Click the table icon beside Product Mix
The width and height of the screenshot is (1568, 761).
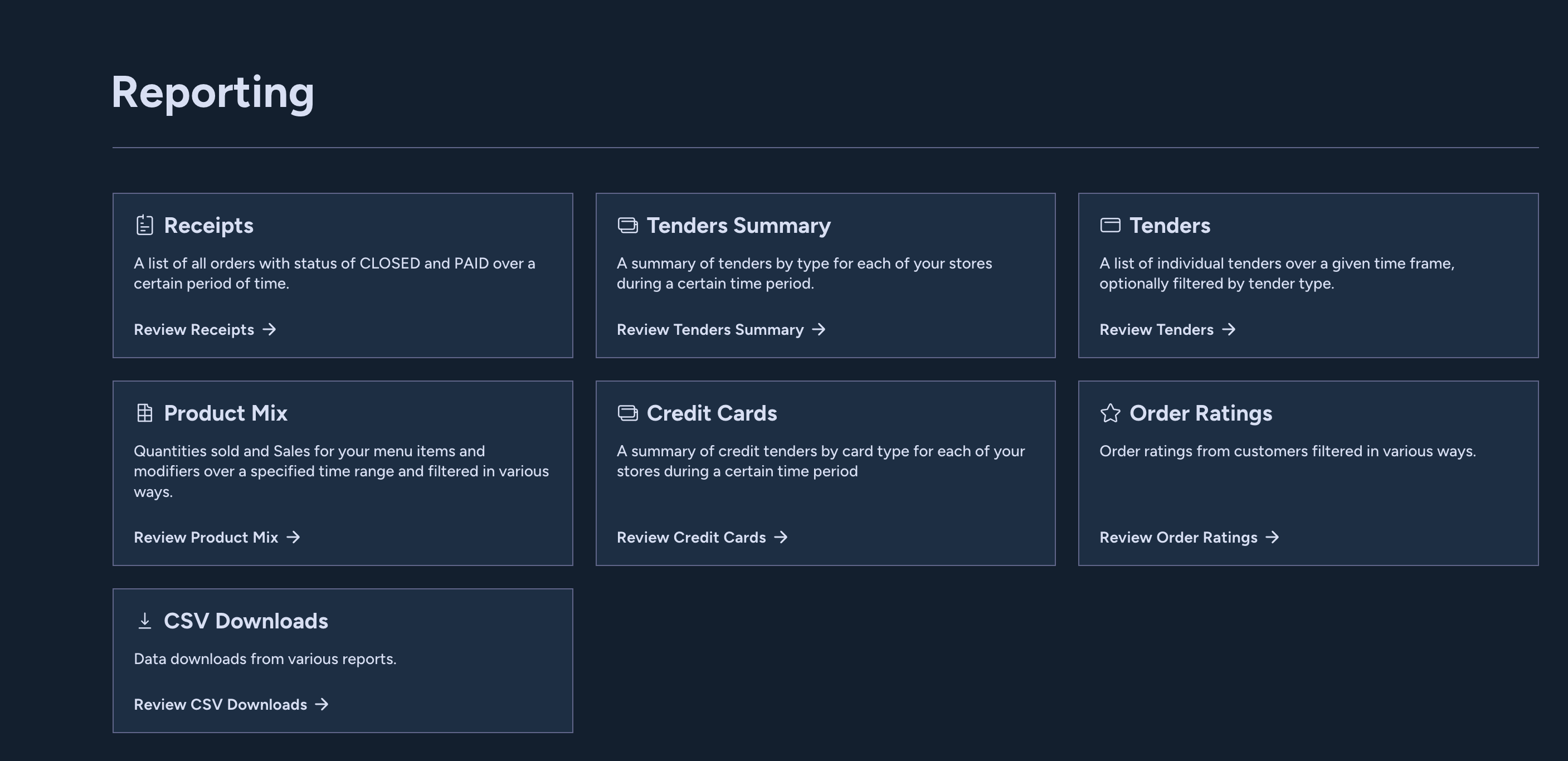click(144, 413)
